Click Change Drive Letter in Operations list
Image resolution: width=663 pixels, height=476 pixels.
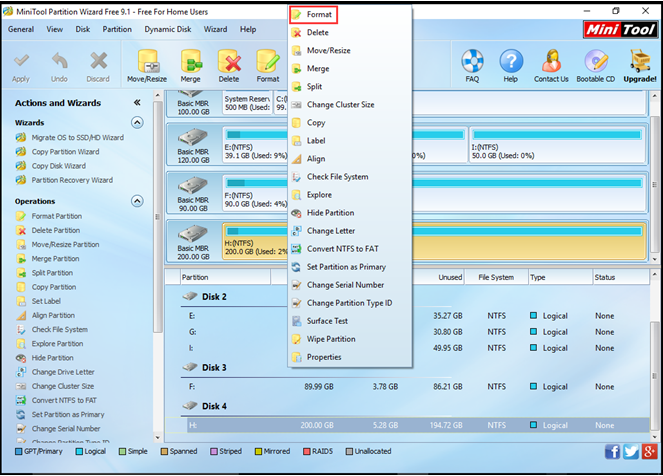[x=55, y=372]
